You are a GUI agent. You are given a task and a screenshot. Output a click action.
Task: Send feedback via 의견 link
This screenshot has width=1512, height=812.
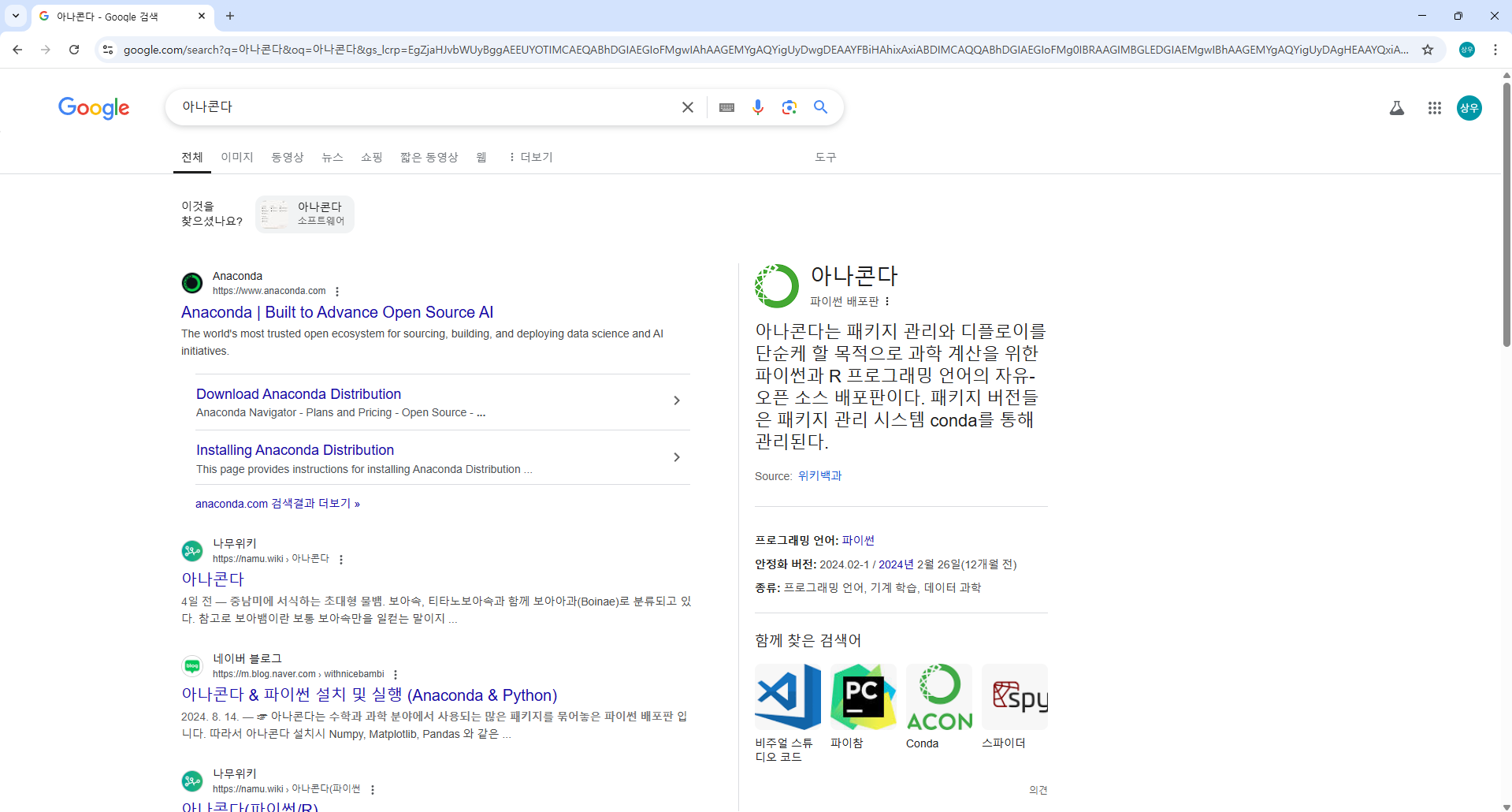pos(1038,790)
